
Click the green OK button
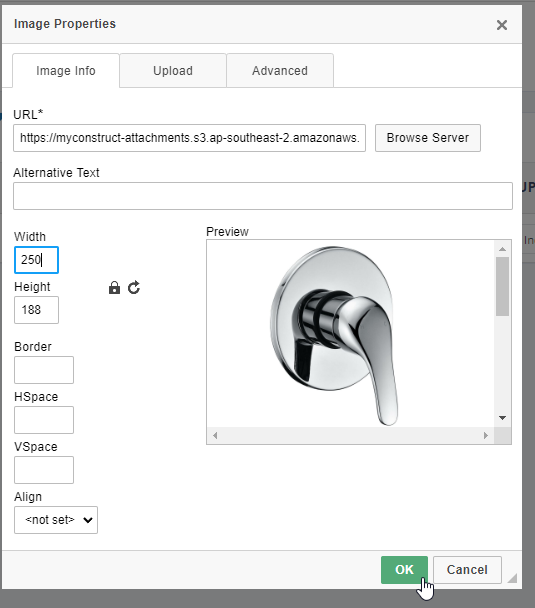coord(404,570)
